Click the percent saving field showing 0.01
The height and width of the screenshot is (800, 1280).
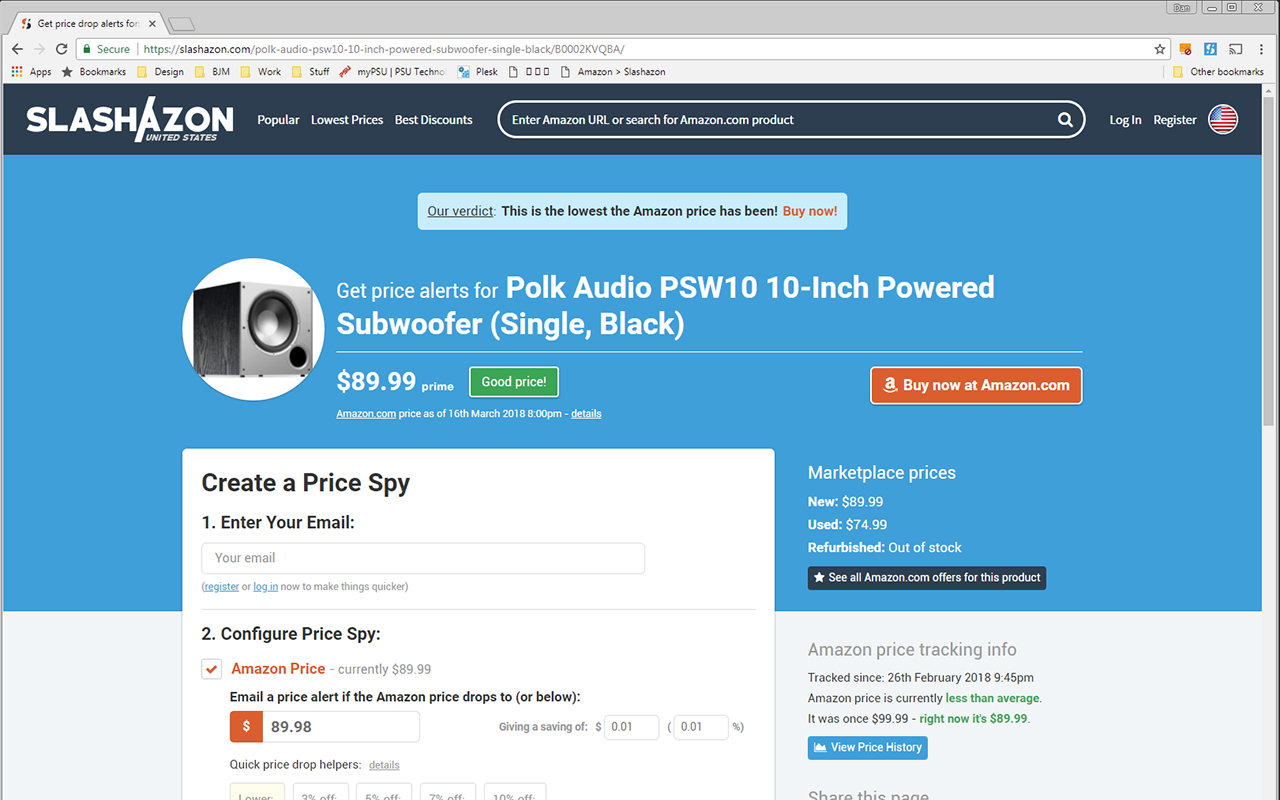point(700,727)
